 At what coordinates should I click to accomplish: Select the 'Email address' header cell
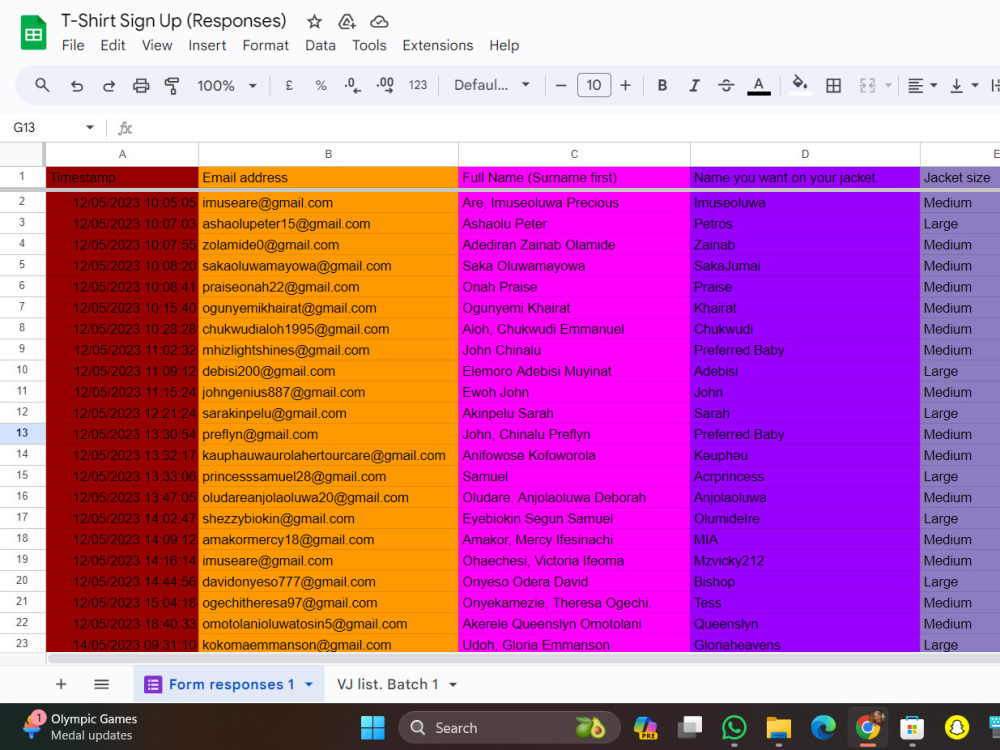pyautogui.click(x=328, y=177)
